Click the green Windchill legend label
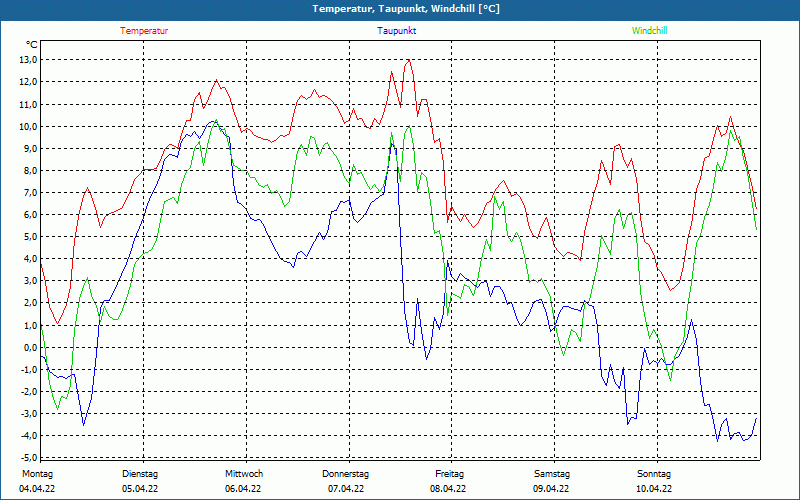The width and height of the screenshot is (800, 500). pyautogui.click(x=649, y=31)
